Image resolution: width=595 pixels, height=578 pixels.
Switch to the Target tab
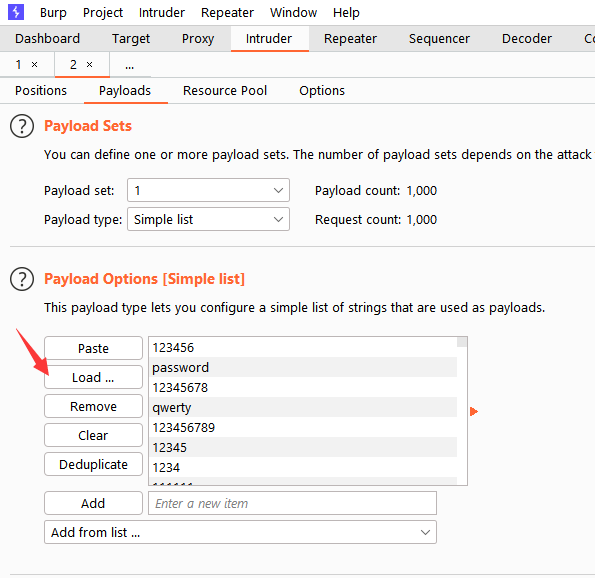pos(131,39)
